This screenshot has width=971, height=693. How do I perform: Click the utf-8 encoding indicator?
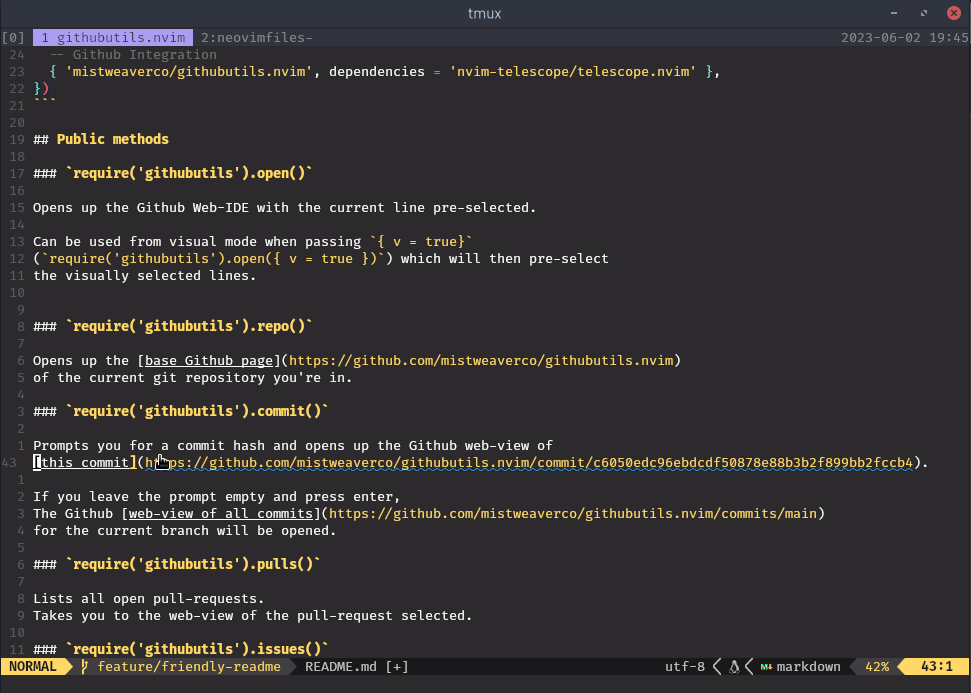(x=684, y=666)
